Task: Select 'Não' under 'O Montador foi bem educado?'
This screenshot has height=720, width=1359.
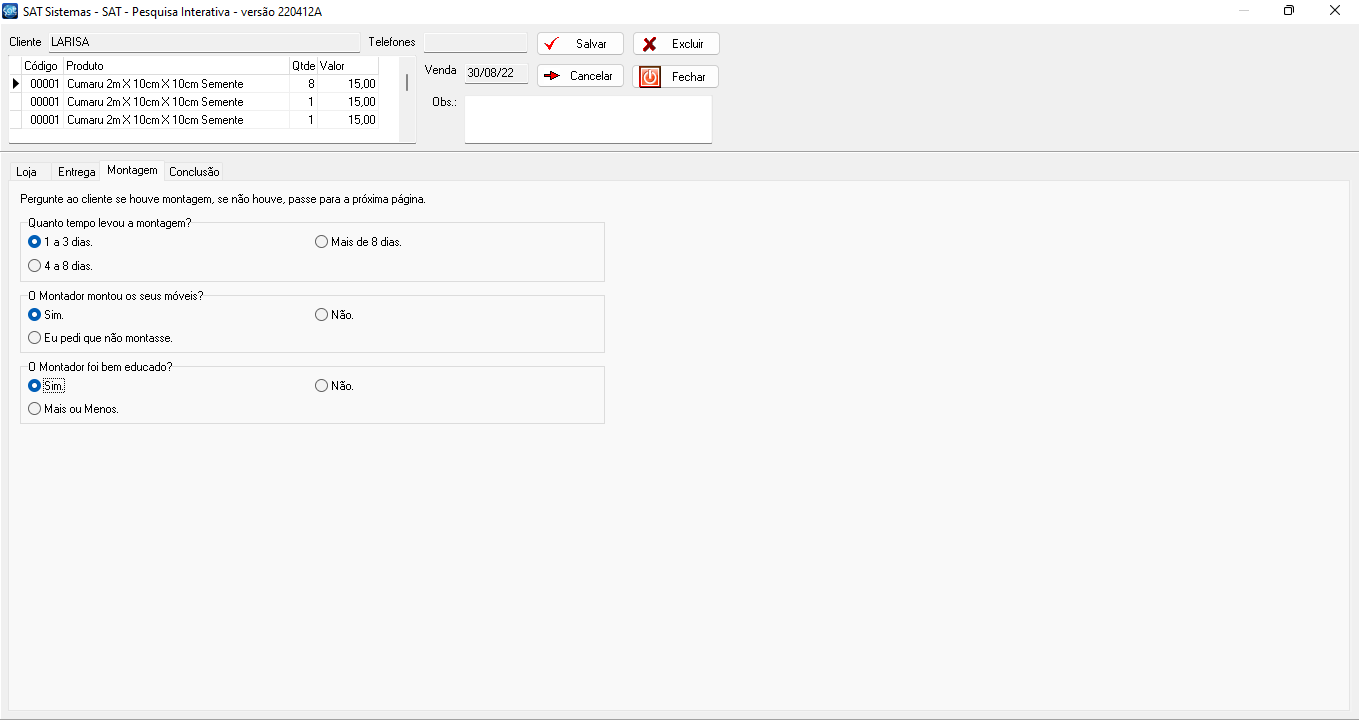Action: (x=321, y=386)
